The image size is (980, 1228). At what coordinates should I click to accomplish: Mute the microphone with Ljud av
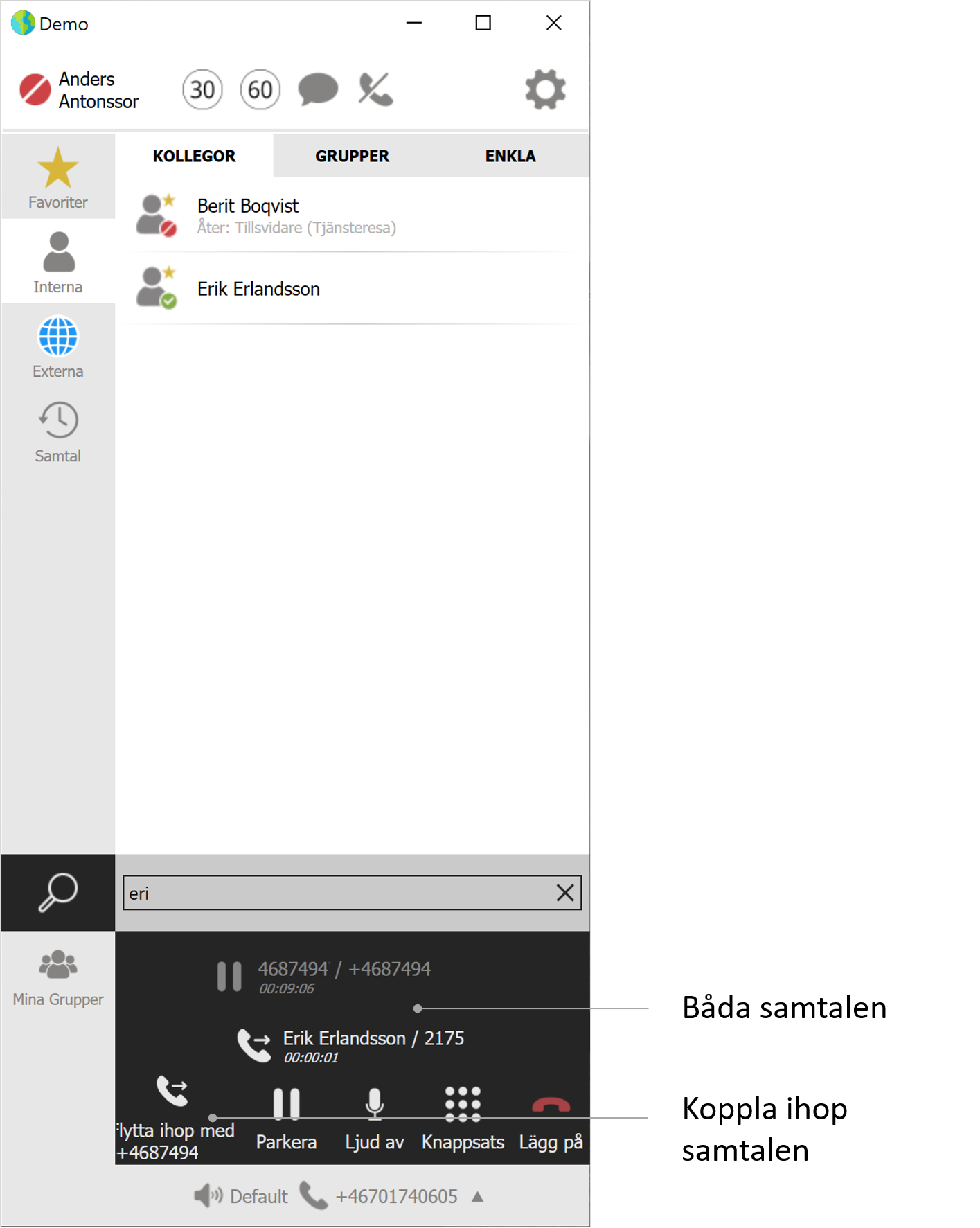pos(375,1119)
